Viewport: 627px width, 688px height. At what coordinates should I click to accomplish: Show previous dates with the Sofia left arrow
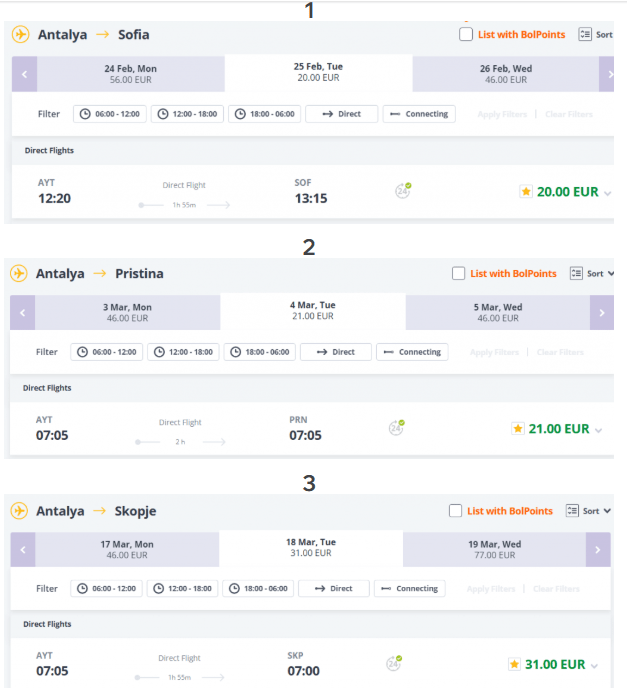click(x=24, y=74)
